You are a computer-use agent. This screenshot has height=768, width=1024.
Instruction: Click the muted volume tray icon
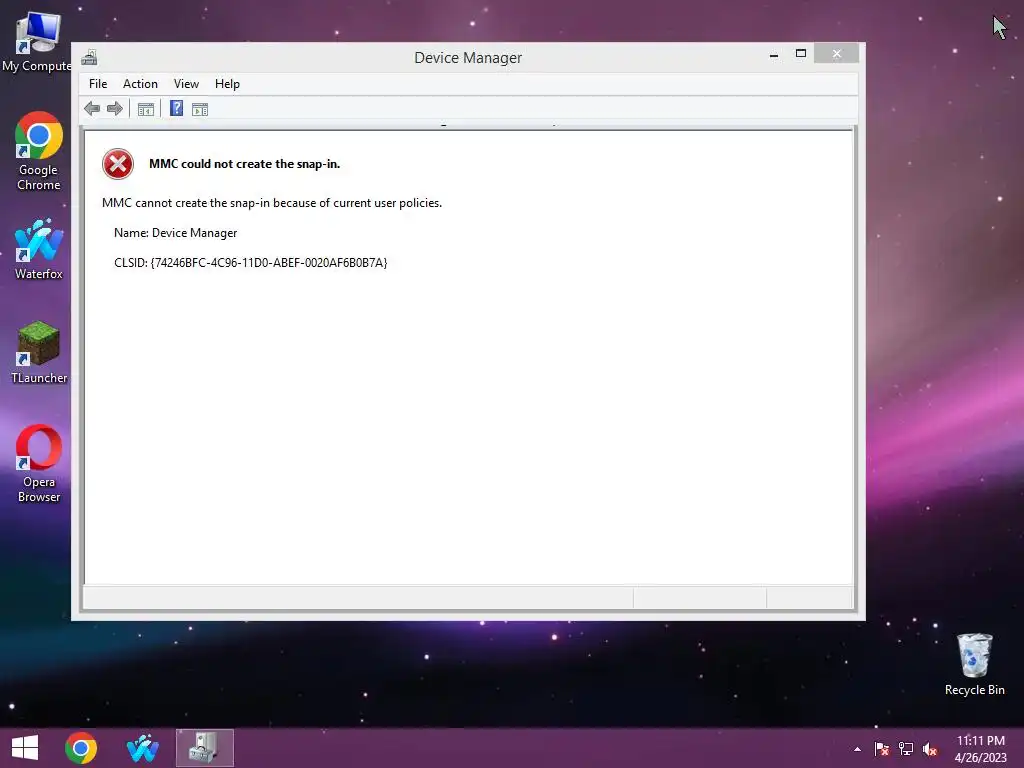tap(930, 750)
